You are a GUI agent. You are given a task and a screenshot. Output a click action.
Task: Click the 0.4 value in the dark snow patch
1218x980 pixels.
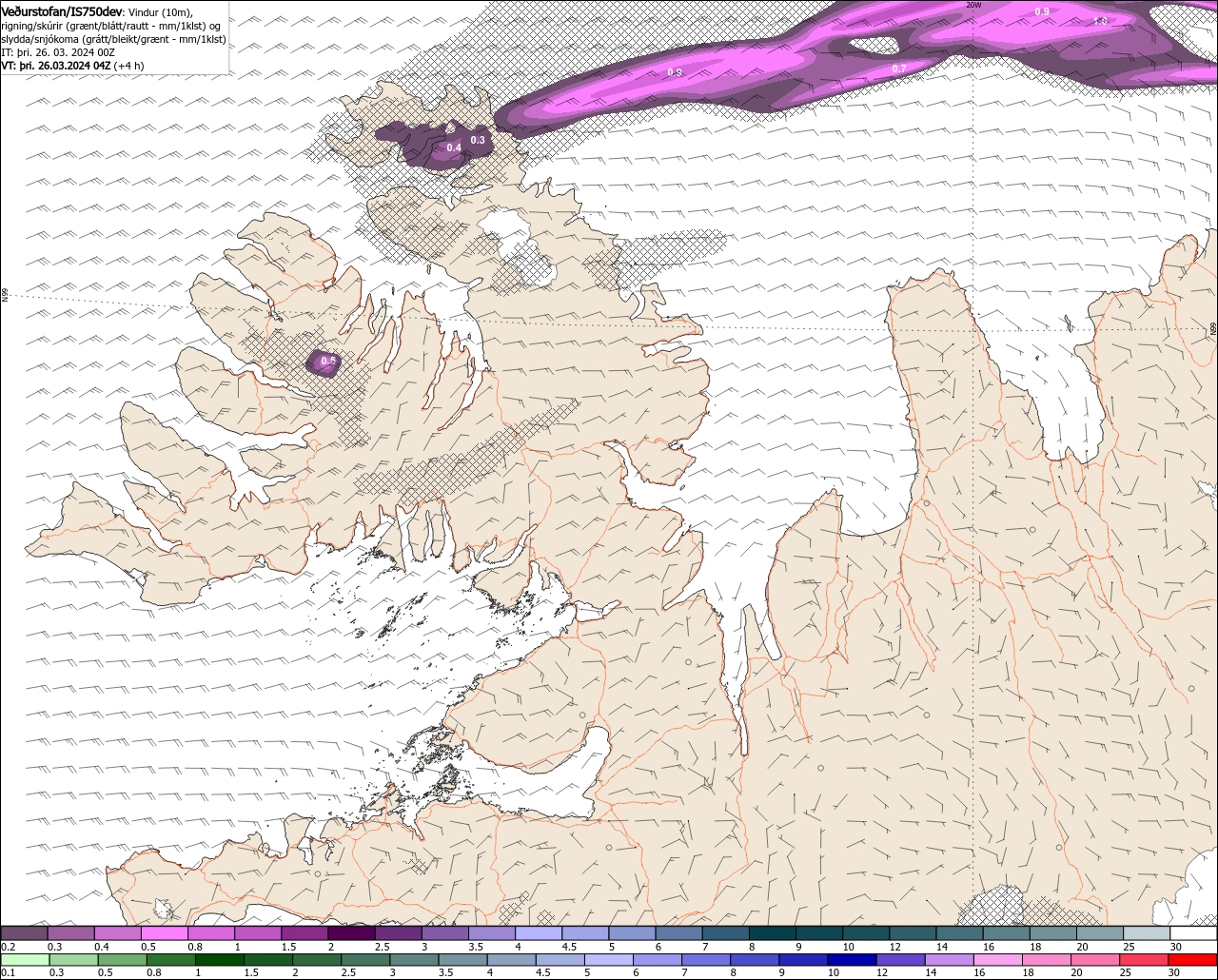pyautogui.click(x=454, y=147)
